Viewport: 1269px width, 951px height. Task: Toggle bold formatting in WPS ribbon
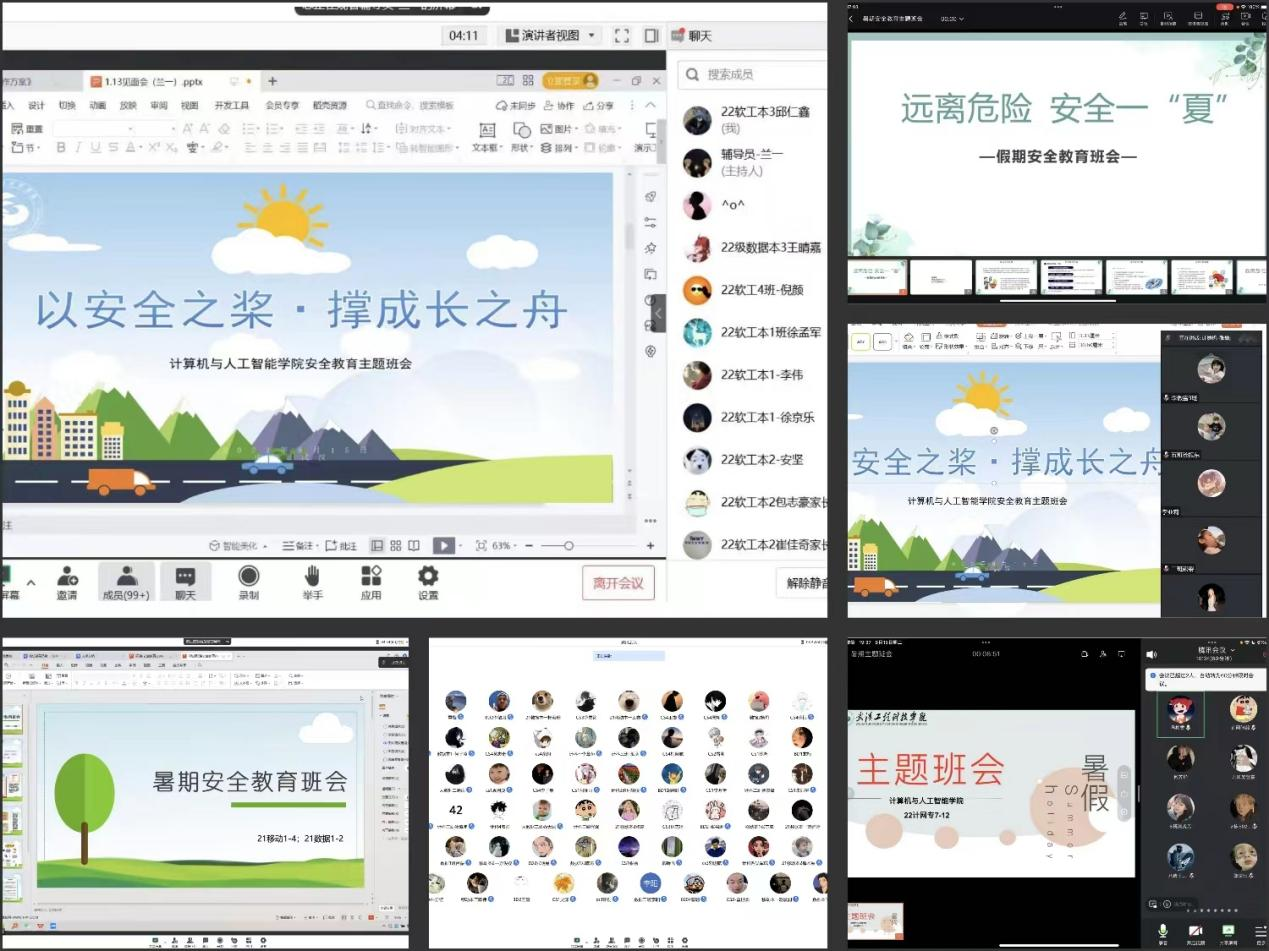tap(61, 148)
